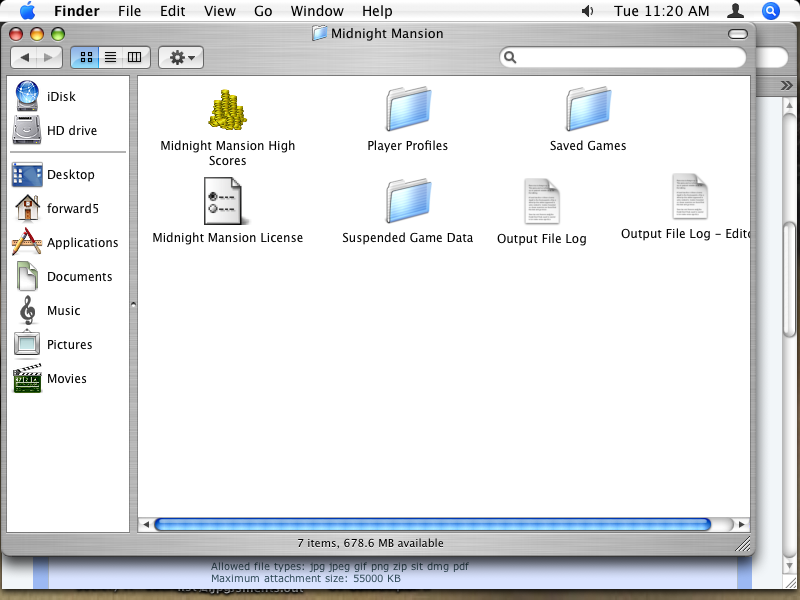This screenshot has width=800, height=600.
Task: Open the Midnight Mansion High Scores file
Action: click(227, 110)
